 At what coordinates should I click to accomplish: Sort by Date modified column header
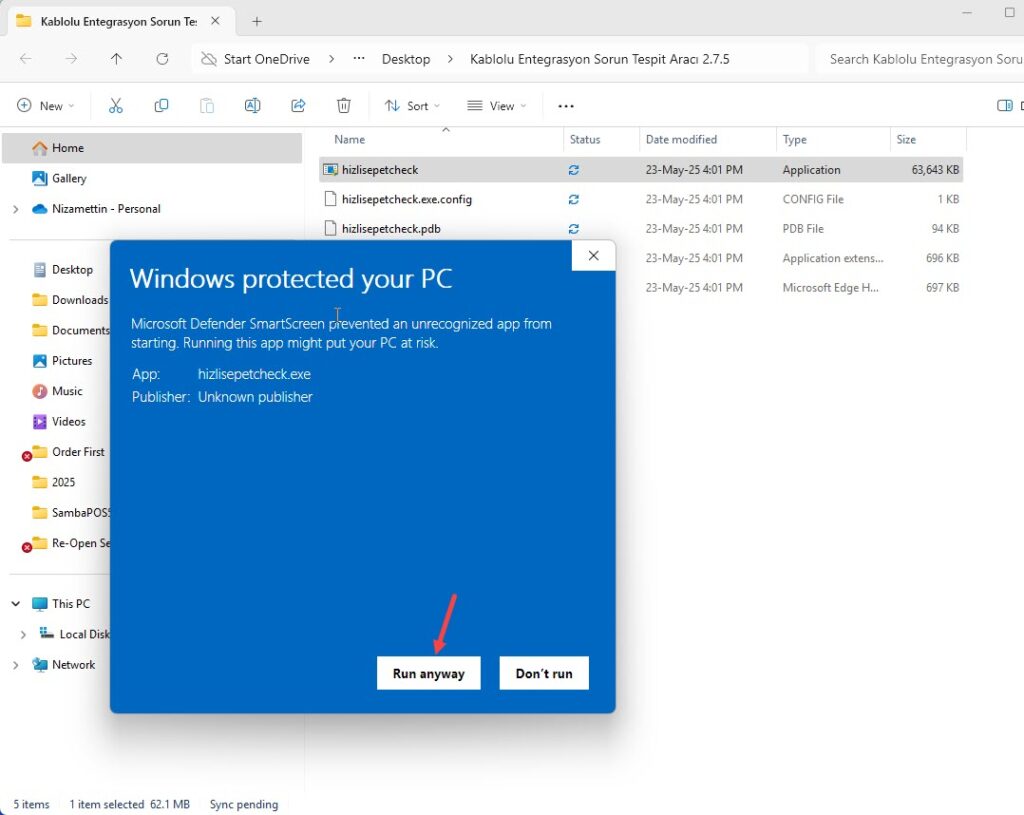681,139
